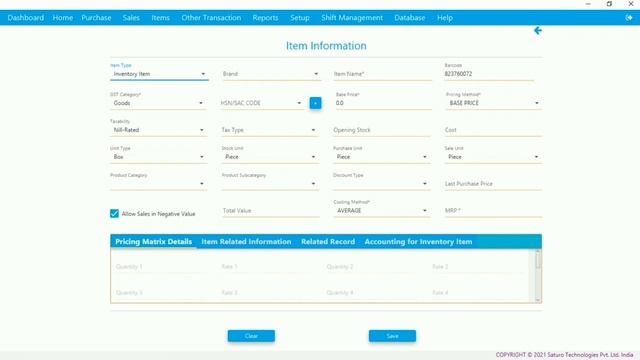The height and width of the screenshot is (360, 640).
Task: Click the pricing matrix scroll-down arrow
Action: 538,300
